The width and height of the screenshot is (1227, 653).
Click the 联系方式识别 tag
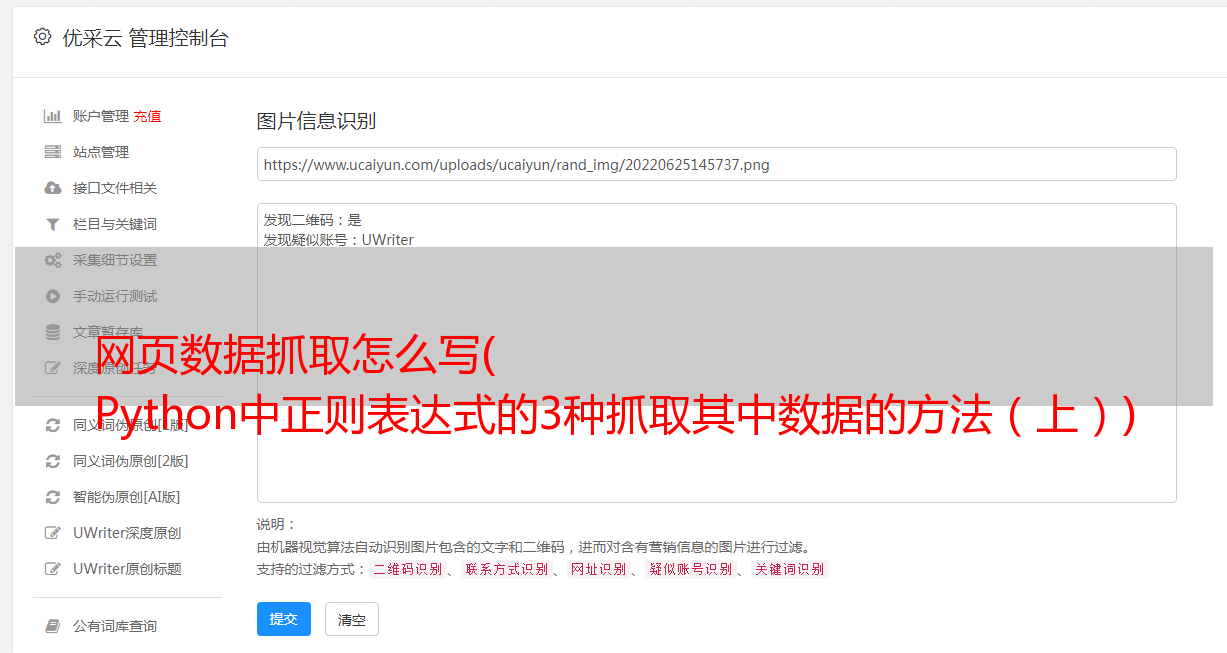click(x=506, y=569)
